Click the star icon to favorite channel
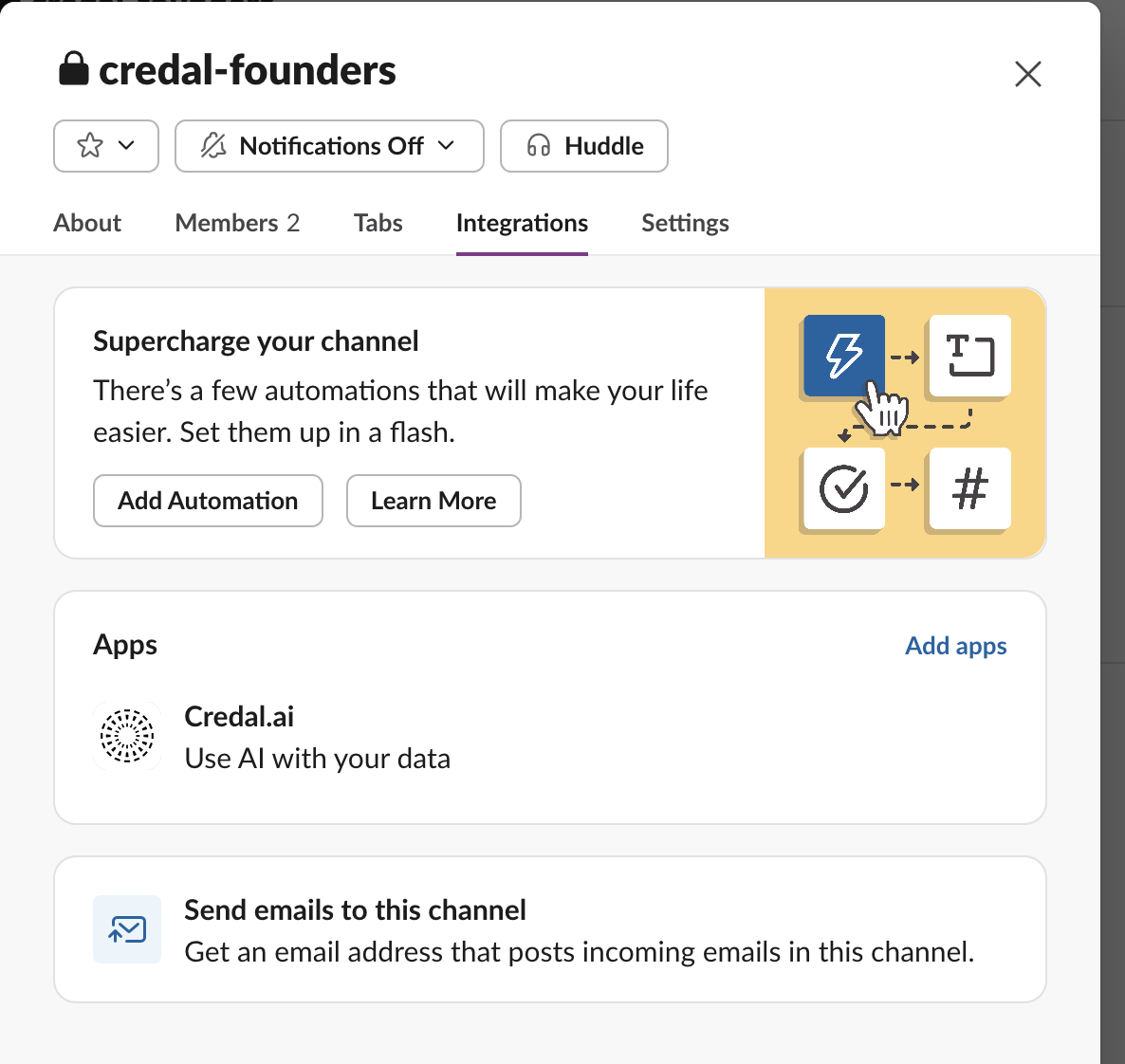The height and width of the screenshot is (1064, 1125). click(x=89, y=146)
